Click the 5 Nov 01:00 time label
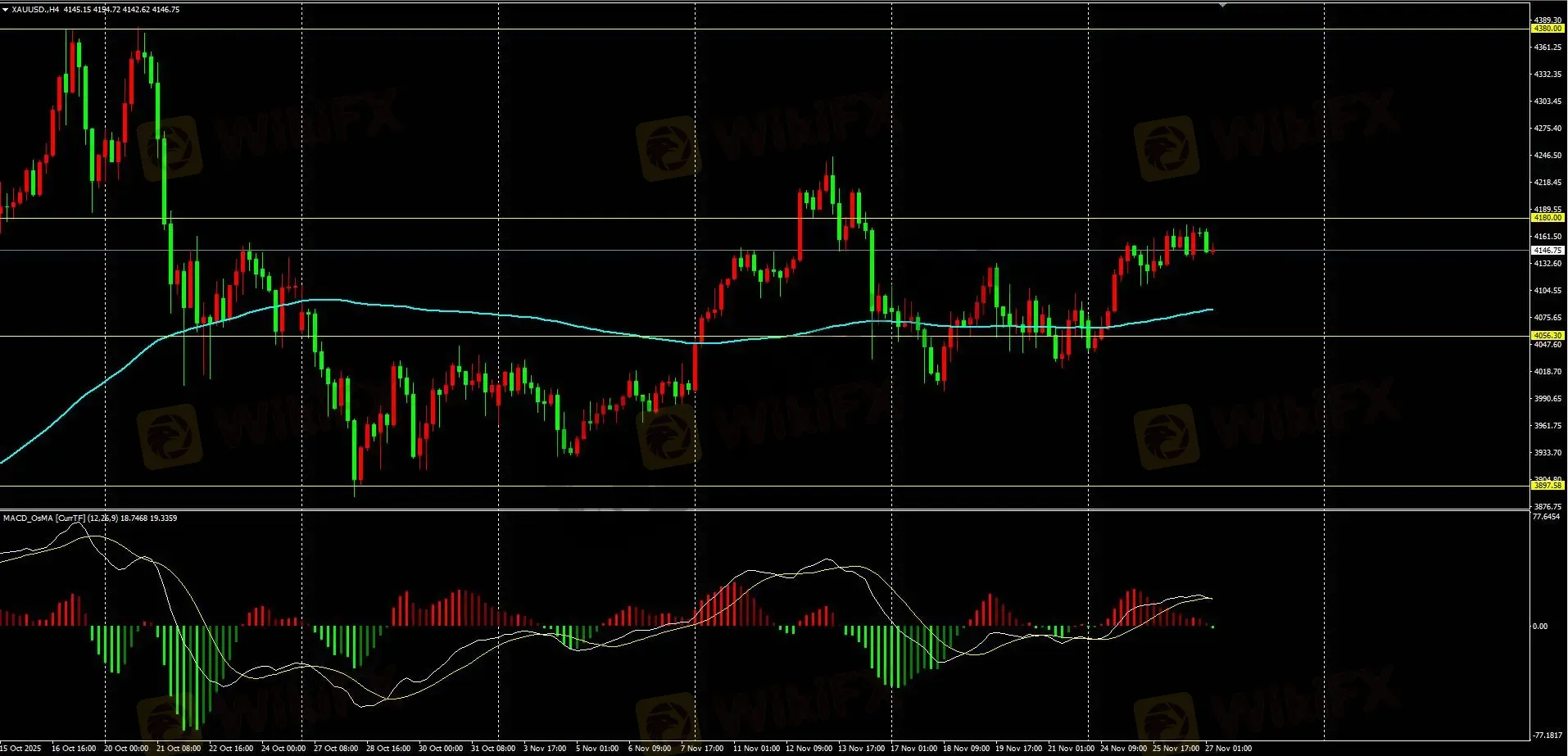 [x=597, y=748]
